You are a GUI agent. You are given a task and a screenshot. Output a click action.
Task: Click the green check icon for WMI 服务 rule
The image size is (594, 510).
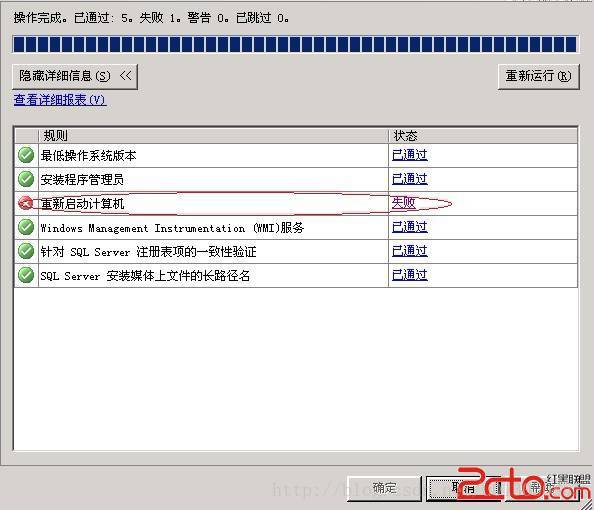26,227
